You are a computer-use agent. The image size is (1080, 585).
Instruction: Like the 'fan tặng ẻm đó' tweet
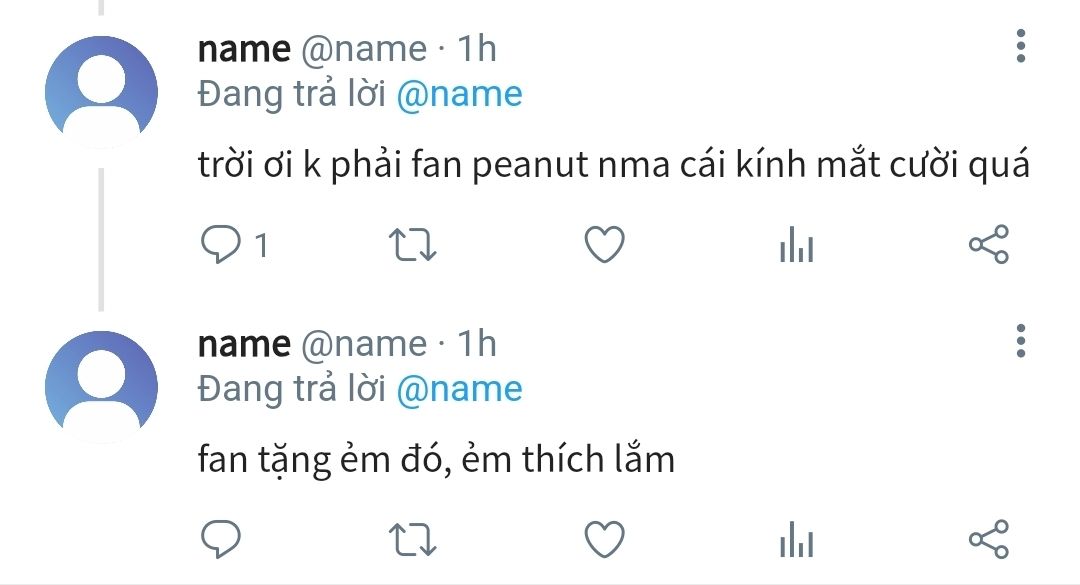604,540
